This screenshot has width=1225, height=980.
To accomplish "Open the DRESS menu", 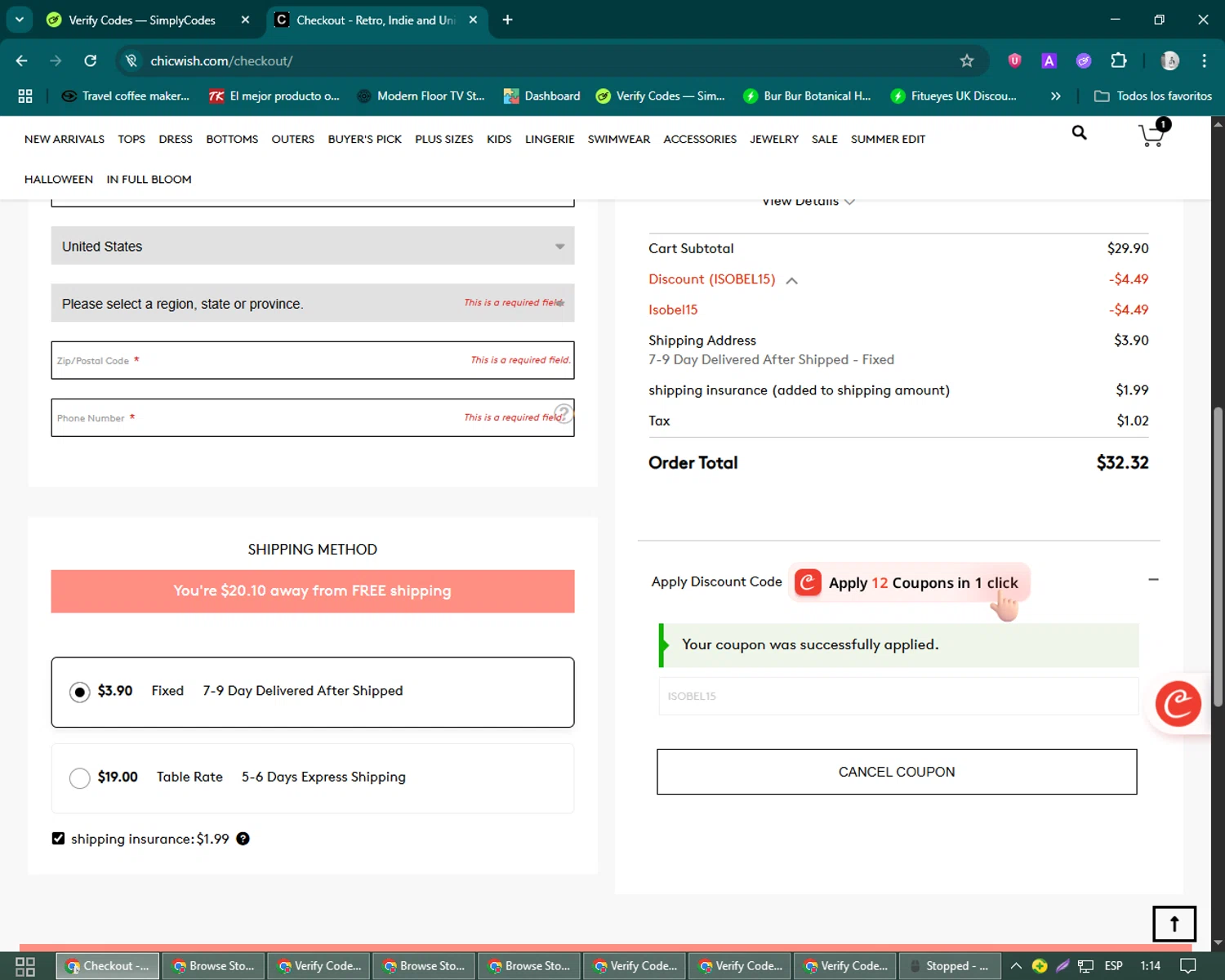I will point(176,139).
